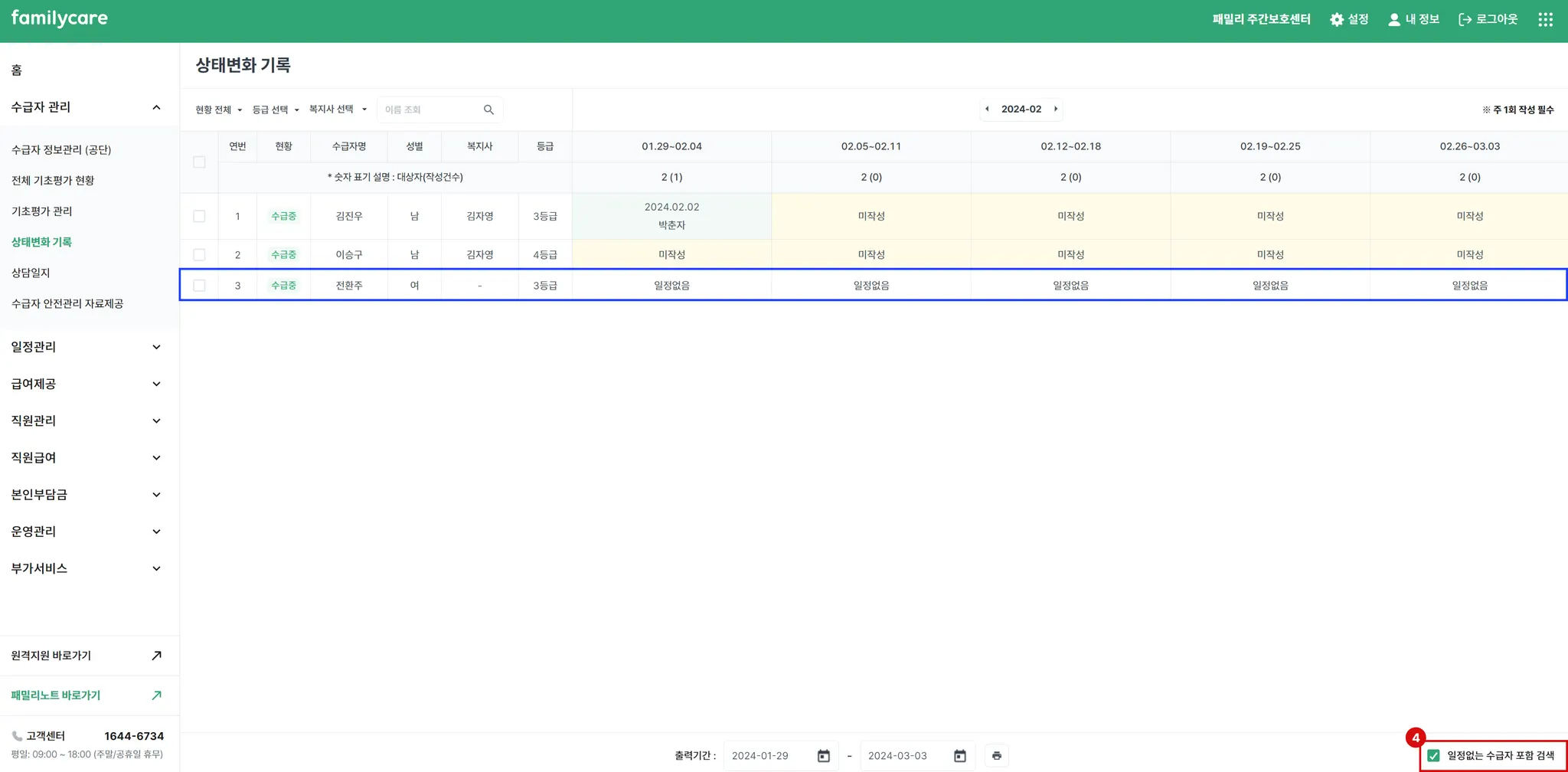Screen dimensions: 1568x772
Task: Click the search magnifier icon in name field
Action: [488, 110]
